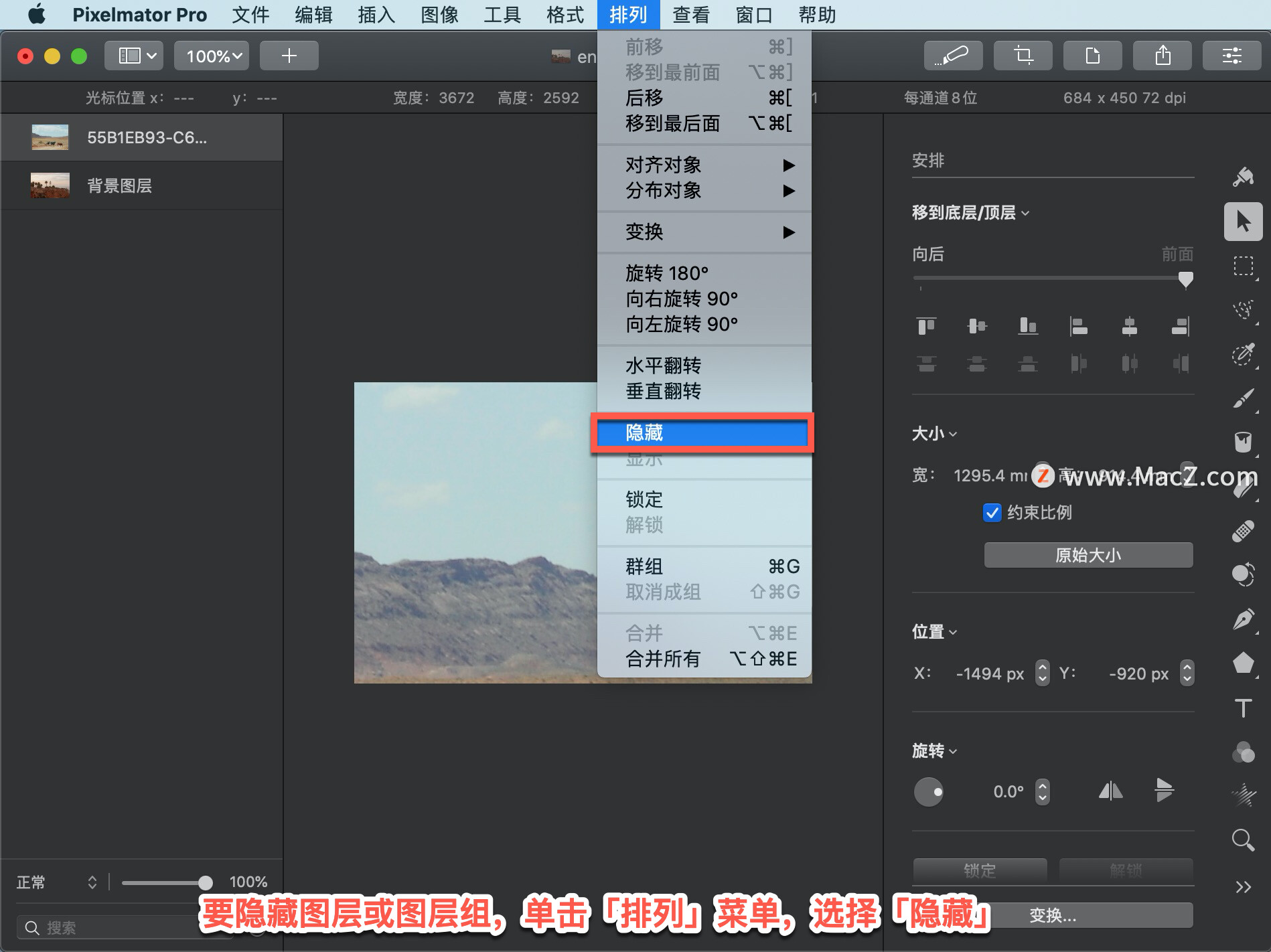Align objects to top edge
The width and height of the screenshot is (1271, 952).
click(x=927, y=326)
